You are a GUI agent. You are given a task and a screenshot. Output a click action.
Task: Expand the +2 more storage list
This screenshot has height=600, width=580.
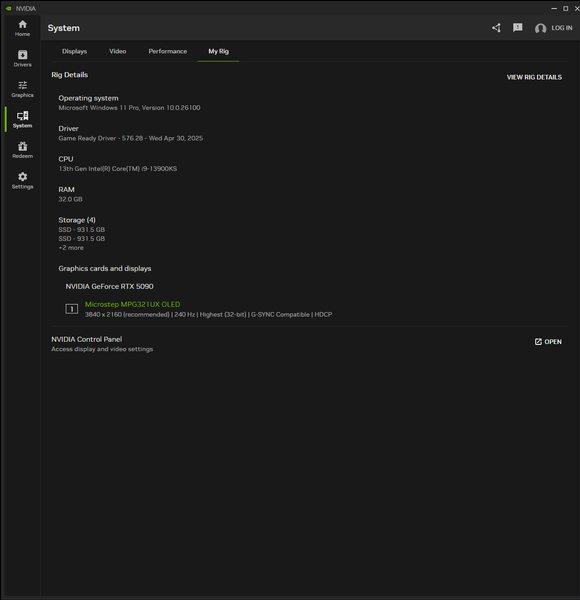pos(71,248)
